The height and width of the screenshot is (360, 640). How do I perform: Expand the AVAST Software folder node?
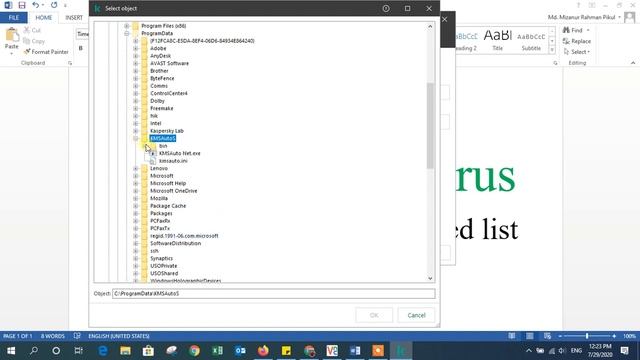[136, 63]
